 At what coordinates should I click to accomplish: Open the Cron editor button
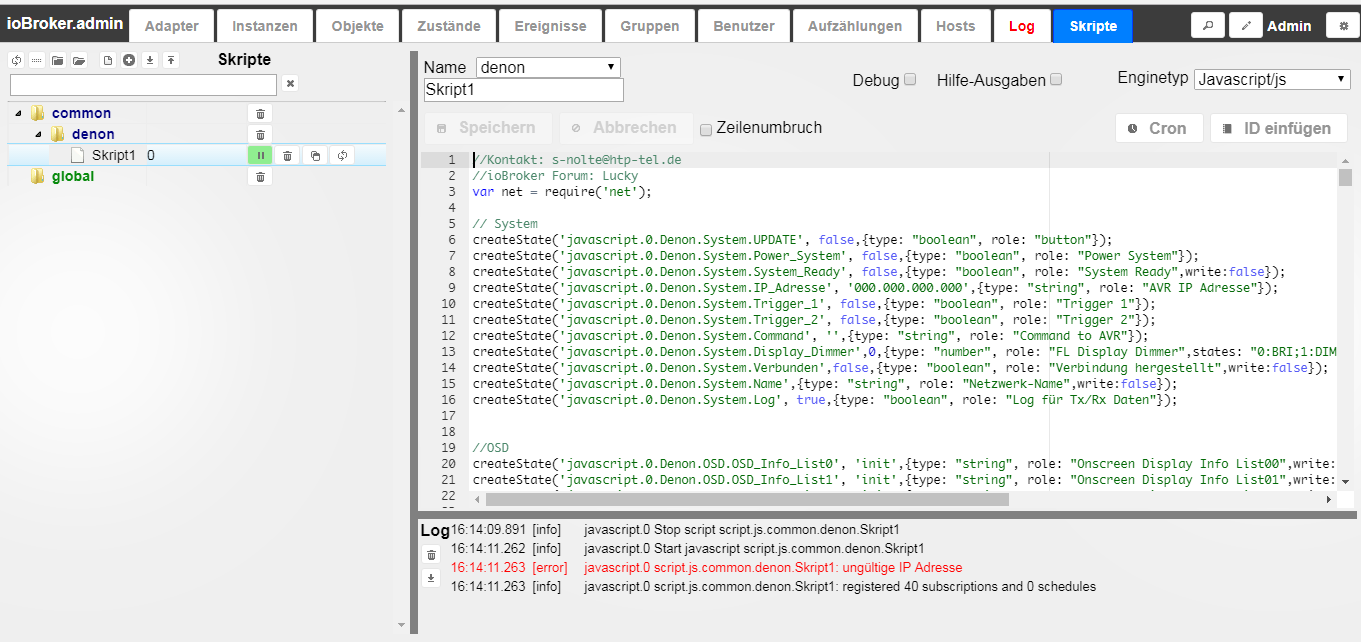click(1159, 128)
